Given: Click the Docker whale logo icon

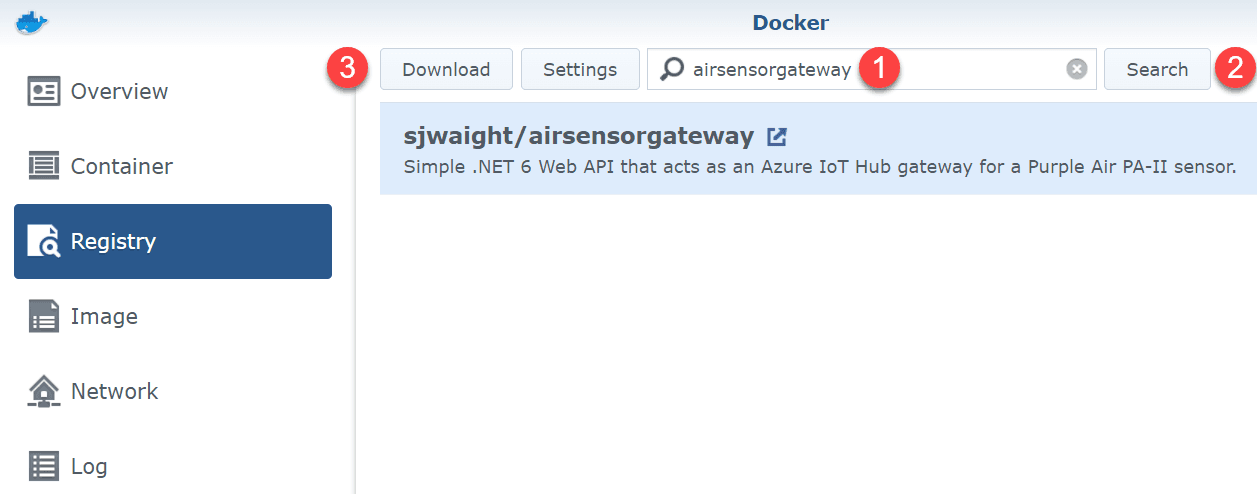Looking at the screenshot, I should click(x=32, y=22).
